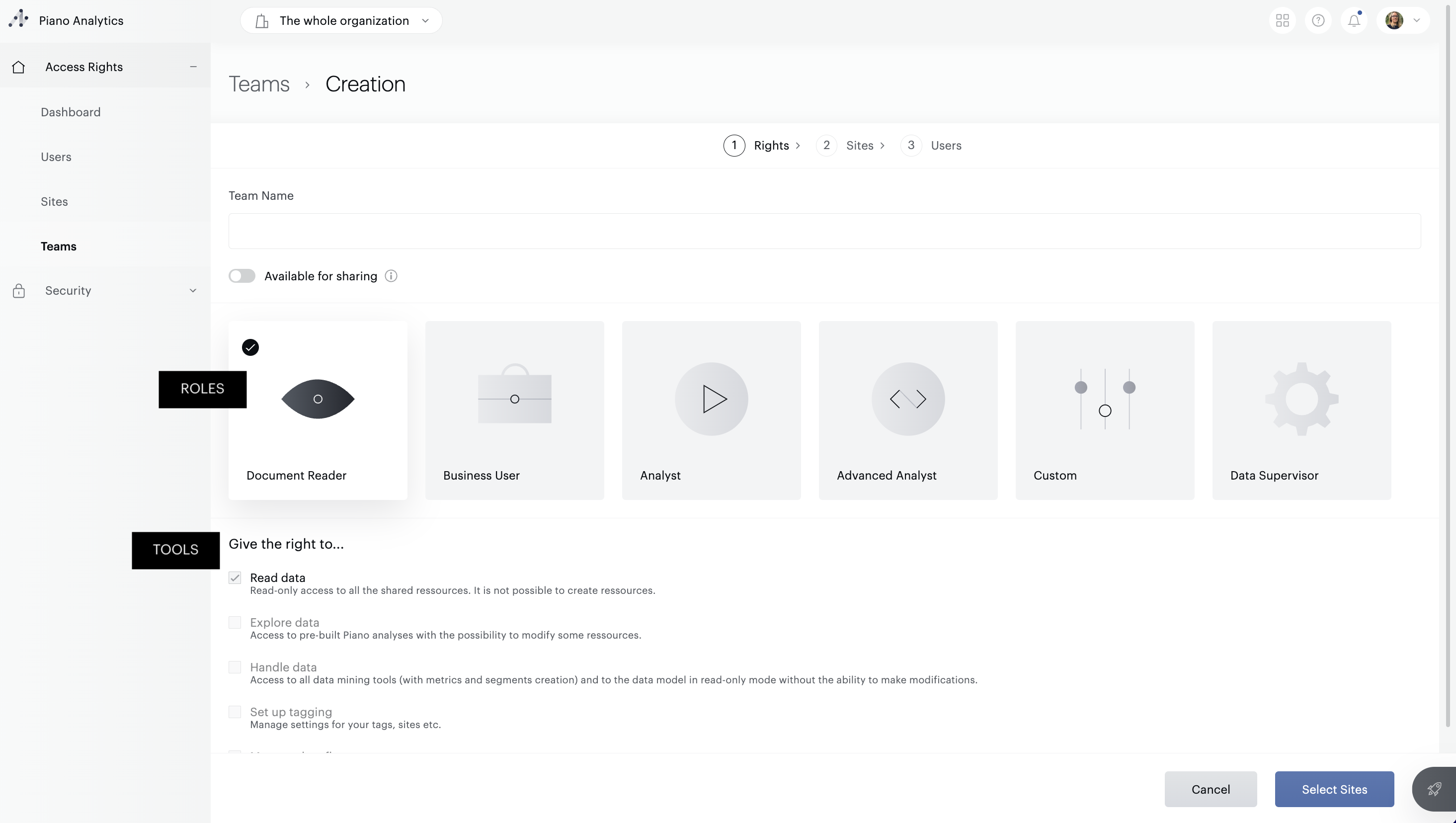Pick the Advanced Analyst code brackets icon
This screenshot has width=1456, height=823.
[x=908, y=399]
